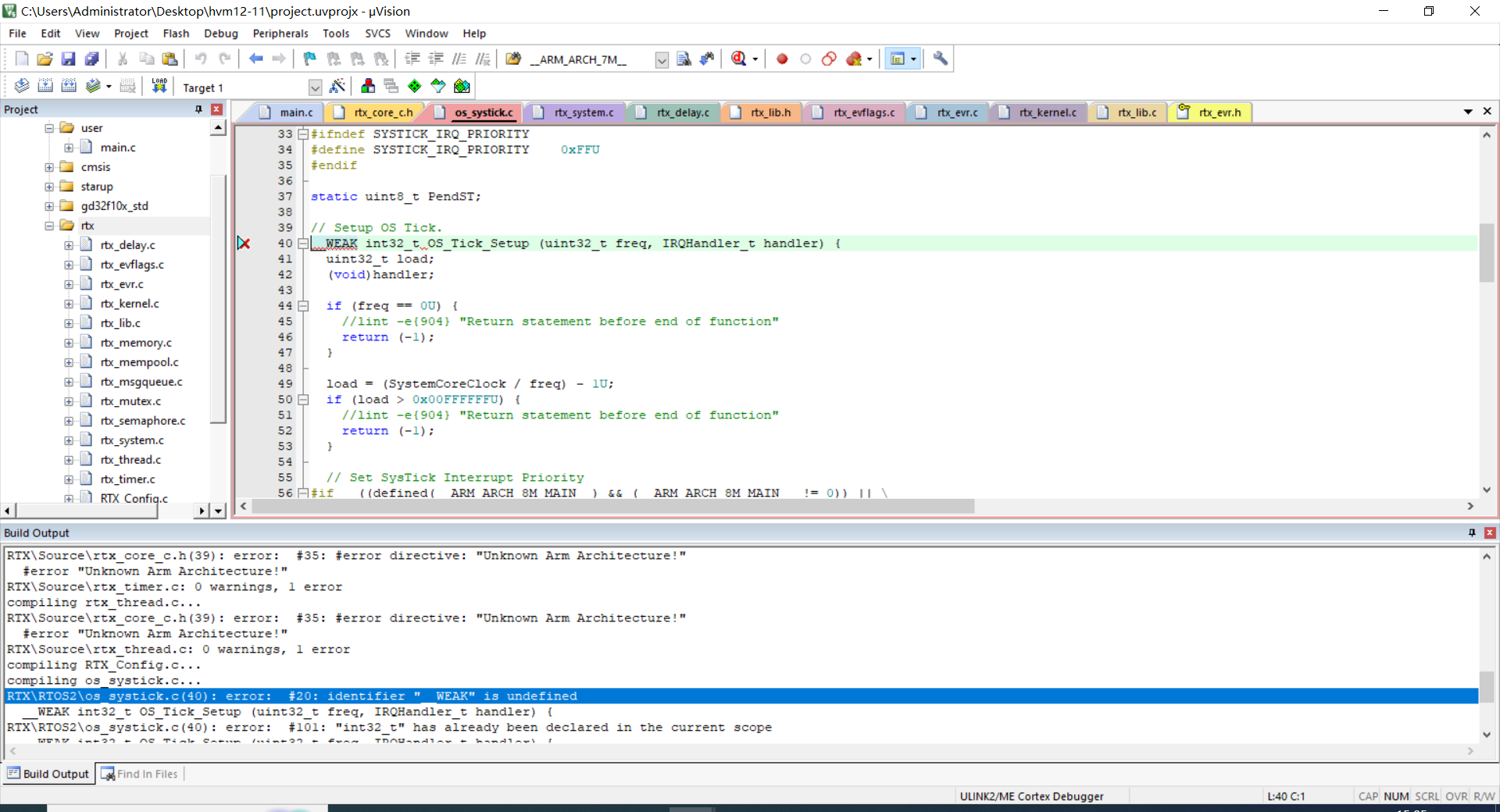
Task: Navigate backwards with the blue arrow
Action: click(255, 59)
